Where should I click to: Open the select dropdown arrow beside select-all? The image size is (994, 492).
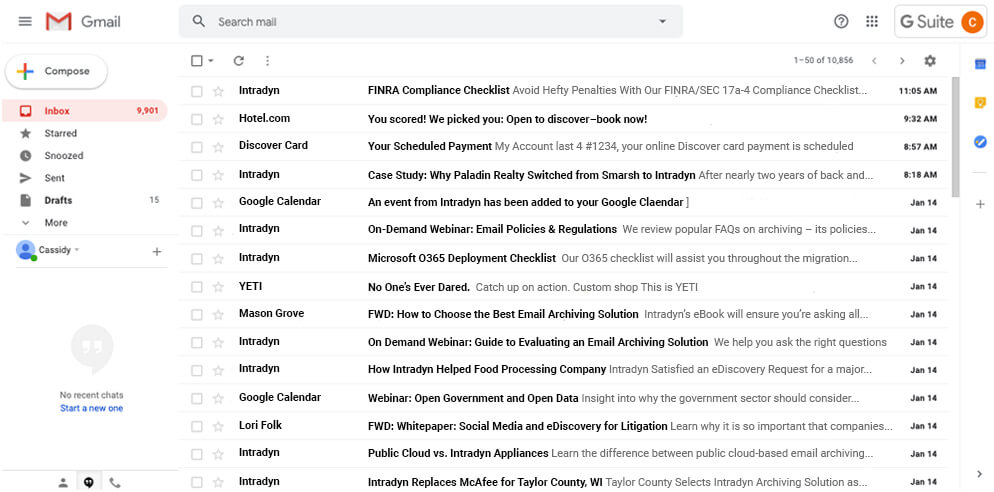click(x=211, y=61)
